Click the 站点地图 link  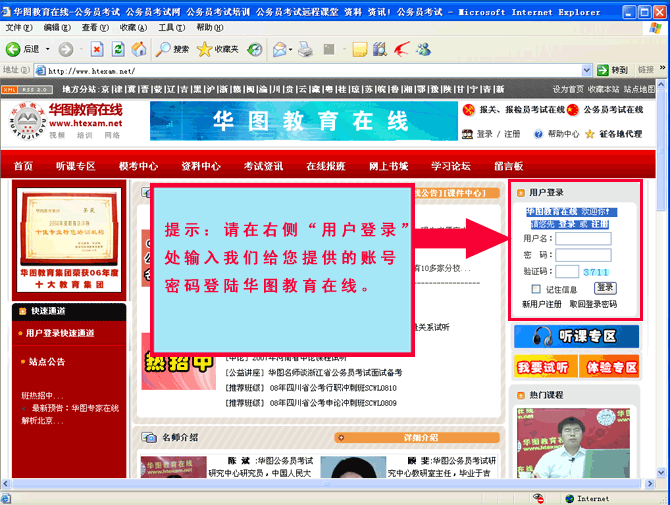tap(639, 89)
